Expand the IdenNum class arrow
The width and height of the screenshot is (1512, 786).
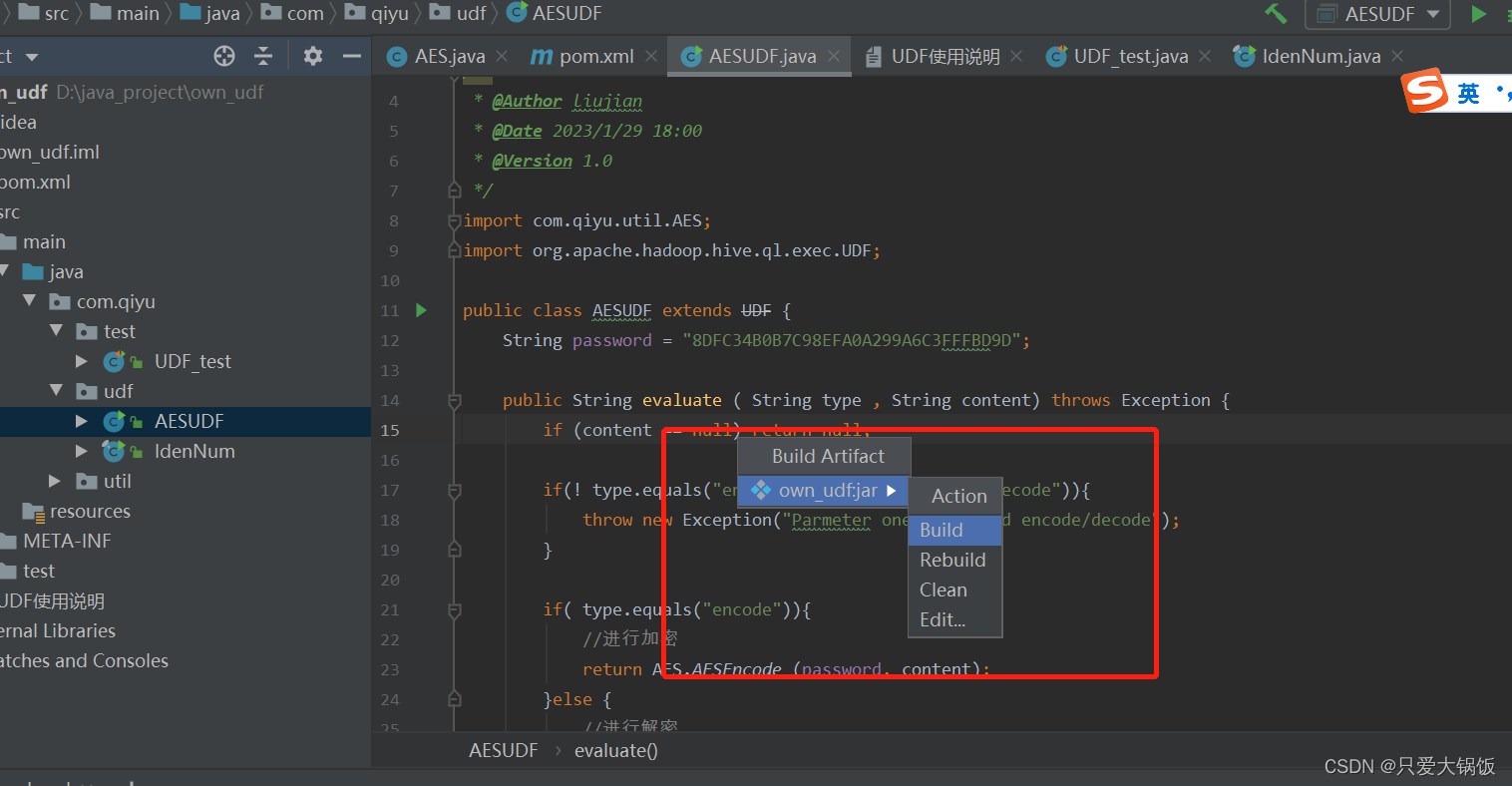[82, 451]
